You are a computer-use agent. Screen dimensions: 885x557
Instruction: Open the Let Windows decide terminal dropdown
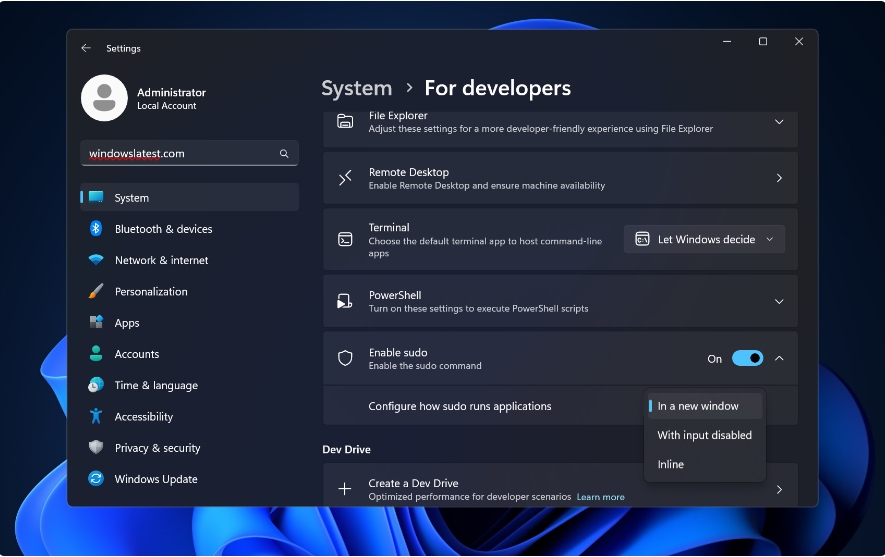(704, 239)
